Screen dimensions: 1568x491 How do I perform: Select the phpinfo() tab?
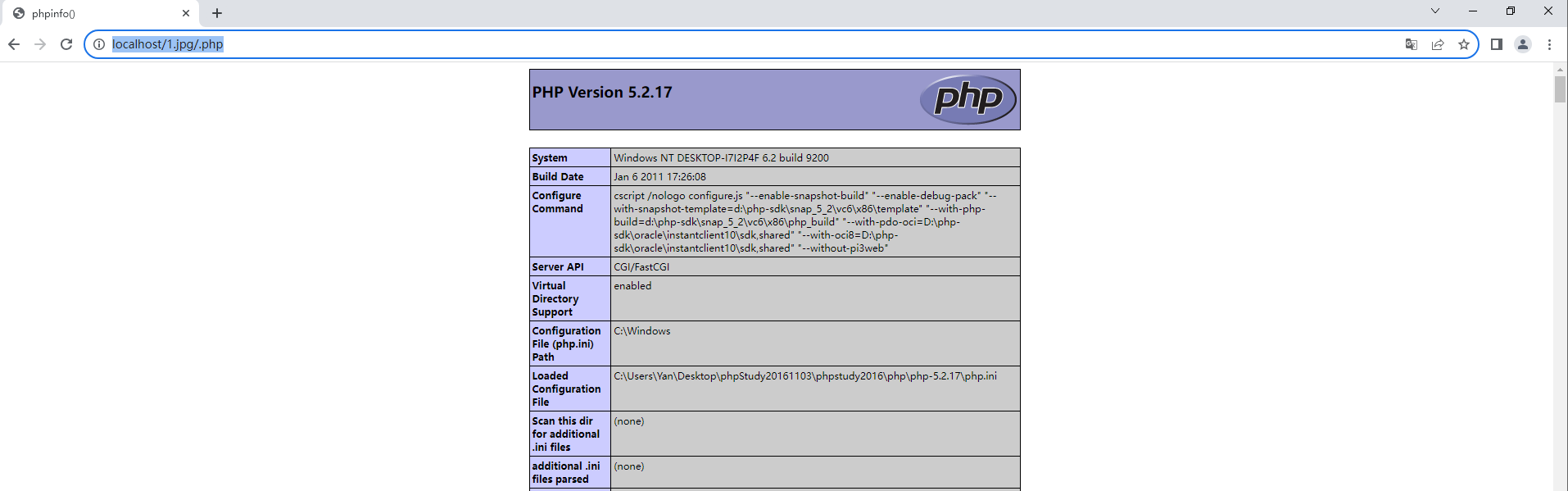[x=90, y=14]
